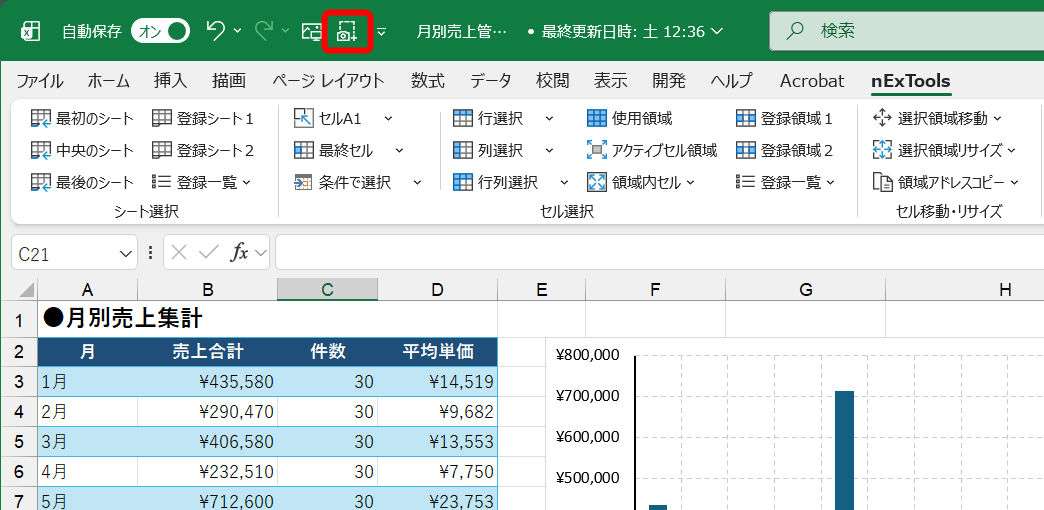Viewport: 1044px width, 510px height.
Task: Toggle the AutoSave switch off
Action: [x=160, y=31]
